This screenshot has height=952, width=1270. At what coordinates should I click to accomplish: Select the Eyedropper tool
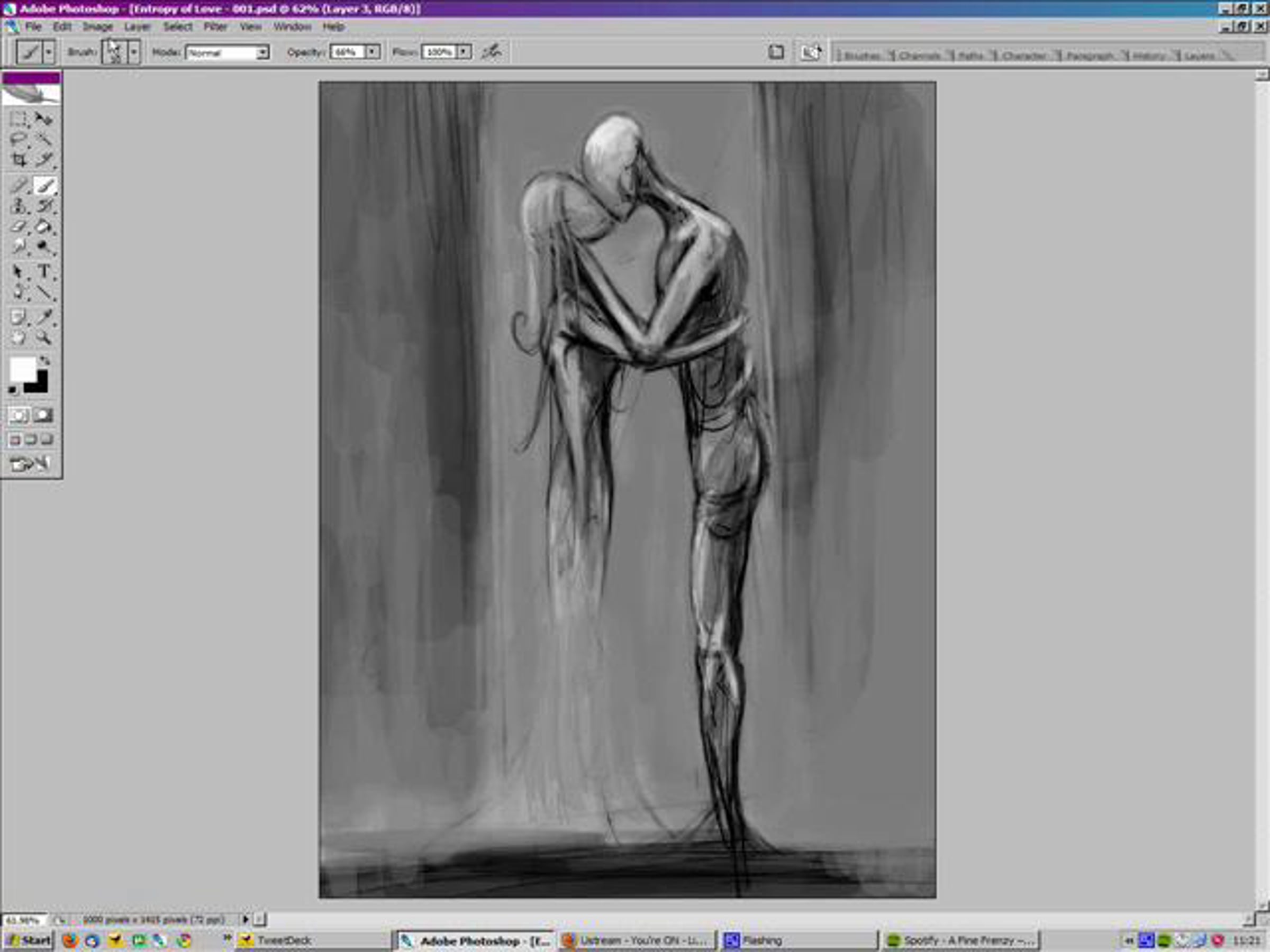coord(43,316)
